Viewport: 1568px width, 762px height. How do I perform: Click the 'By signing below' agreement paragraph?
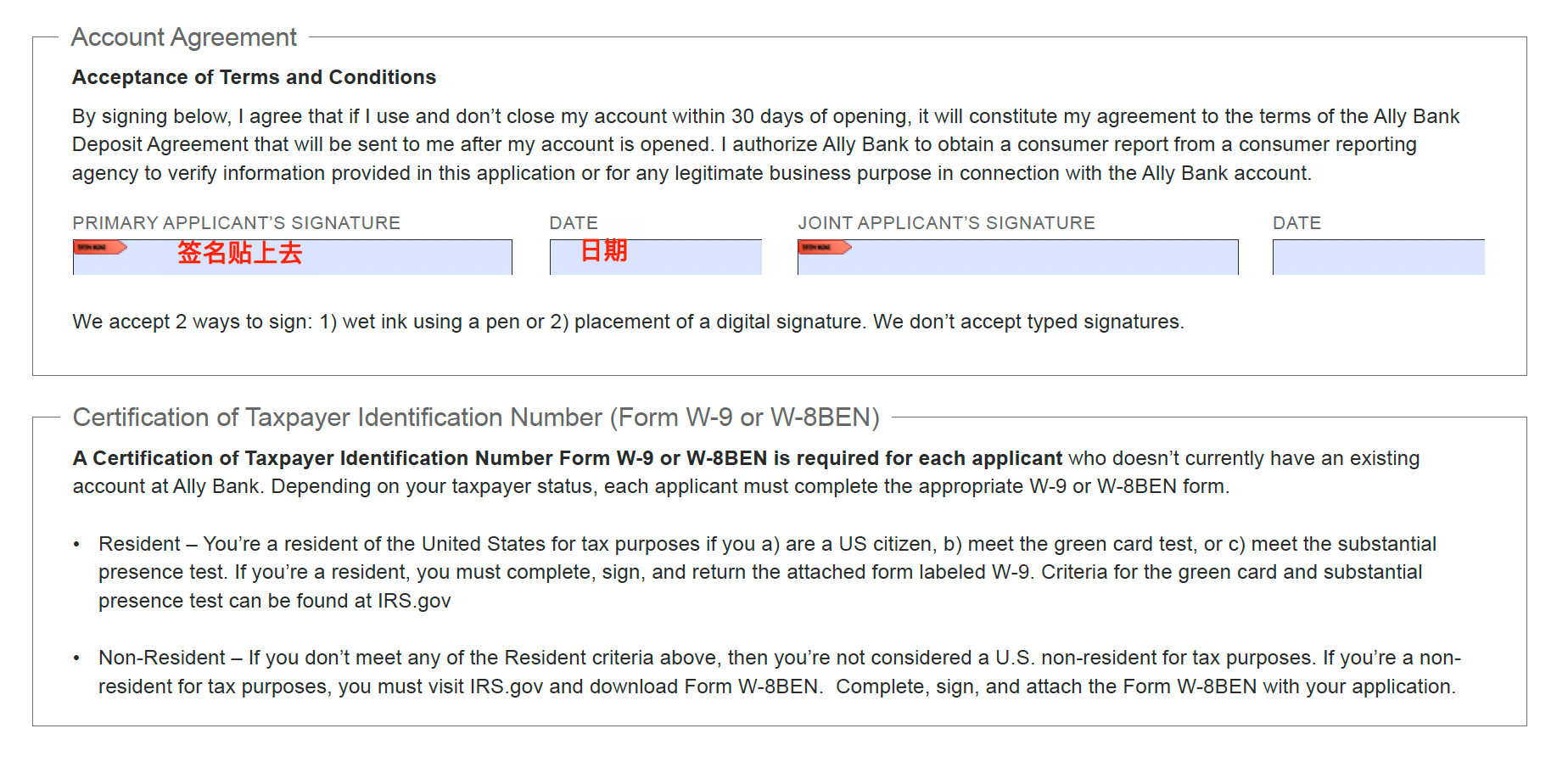click(764, 145)
